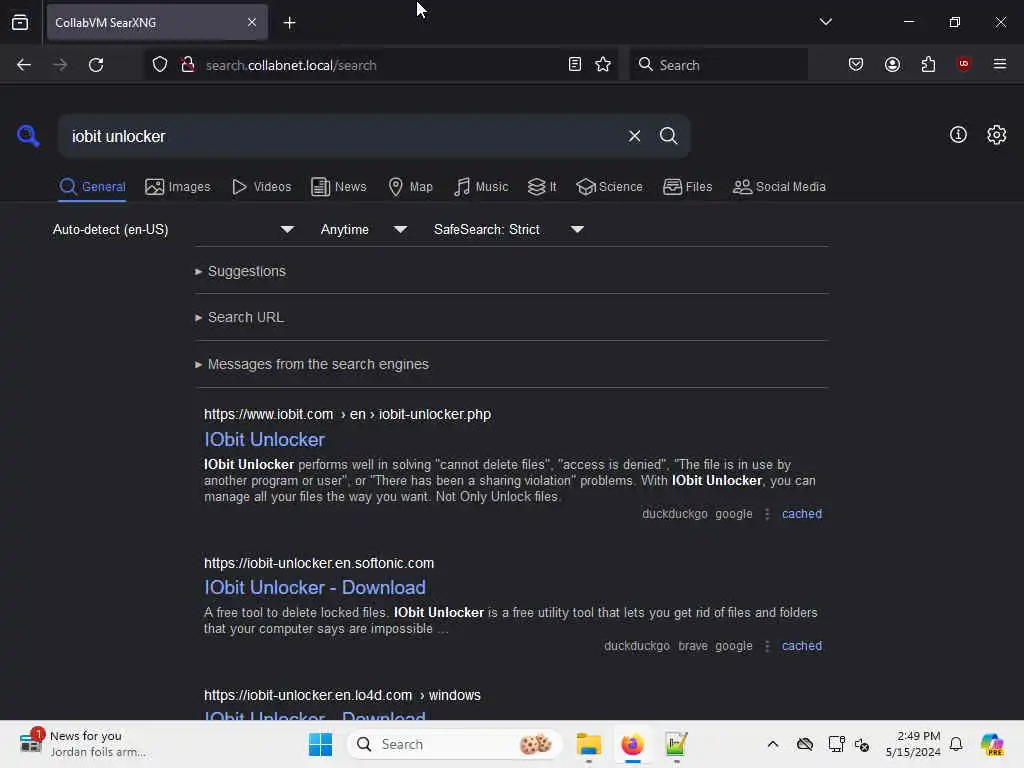Switch to It tab

[x=542, y=187]
